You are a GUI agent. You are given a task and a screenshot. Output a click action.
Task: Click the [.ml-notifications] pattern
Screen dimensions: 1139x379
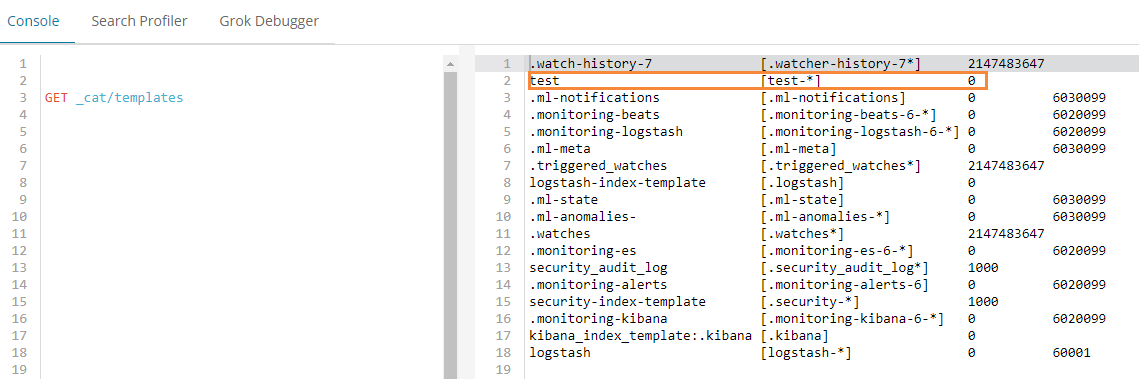click(x=833, y=97)
